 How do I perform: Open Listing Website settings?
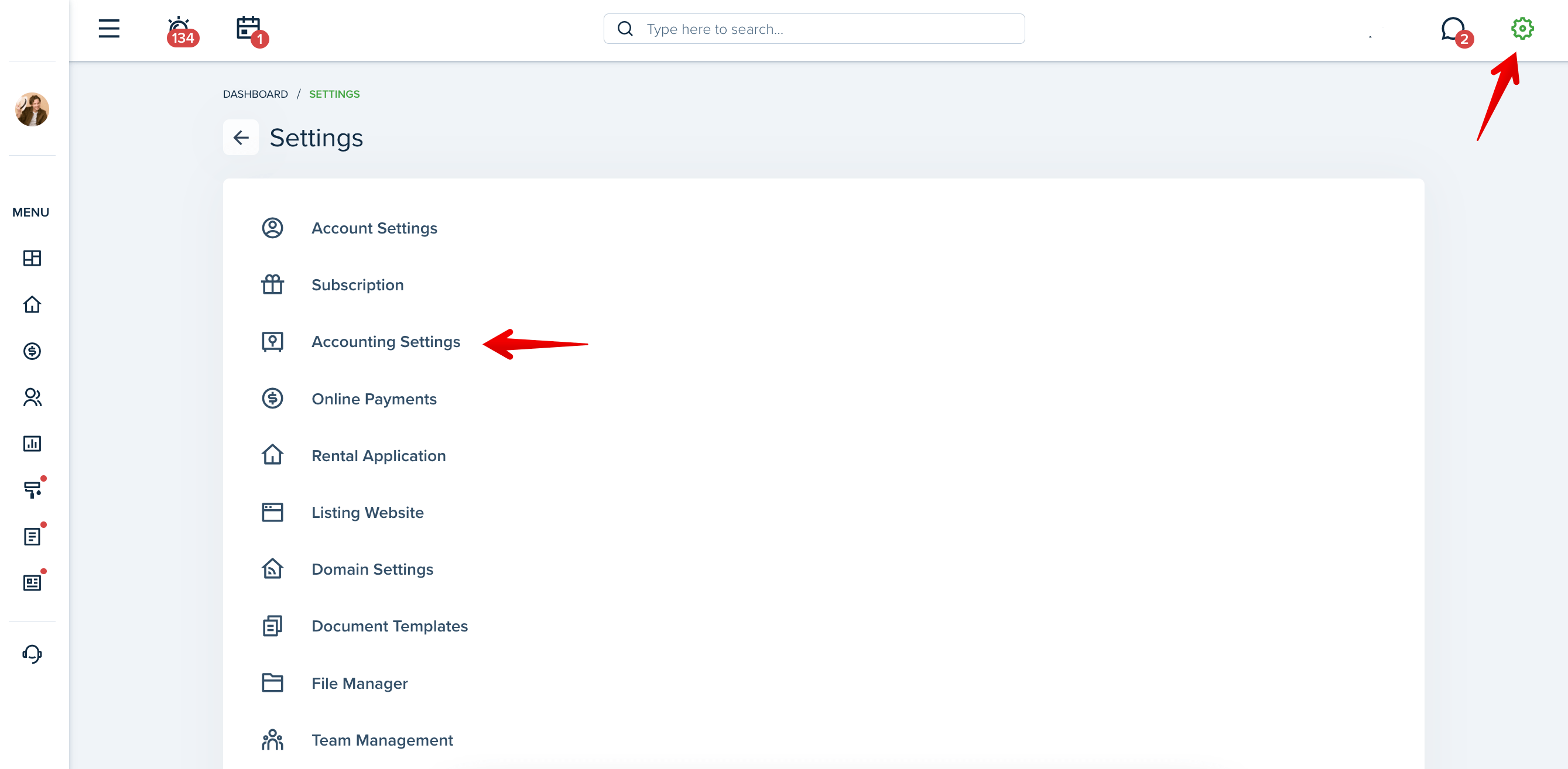368,513
